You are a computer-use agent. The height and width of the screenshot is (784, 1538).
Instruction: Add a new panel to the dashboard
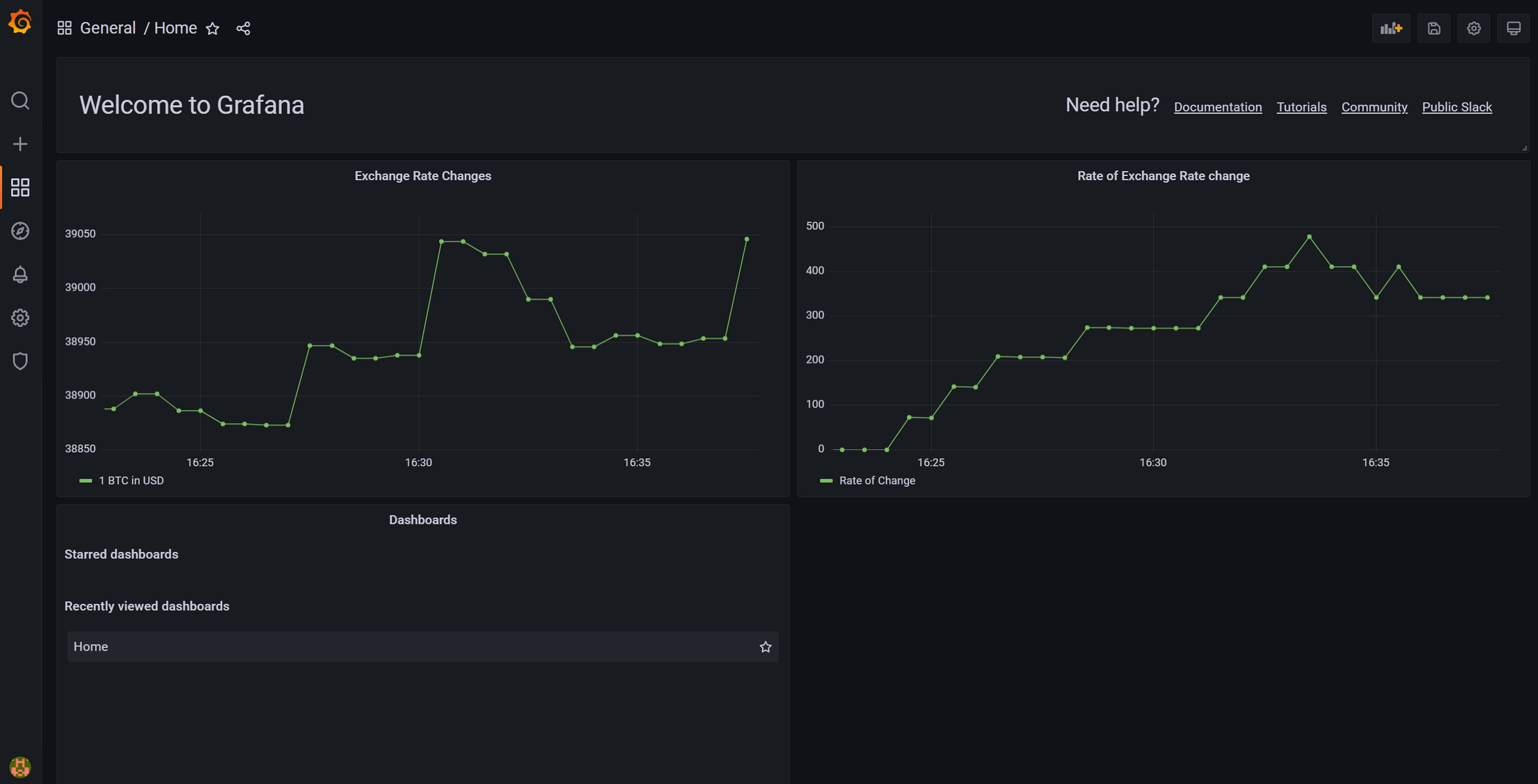1391,28
